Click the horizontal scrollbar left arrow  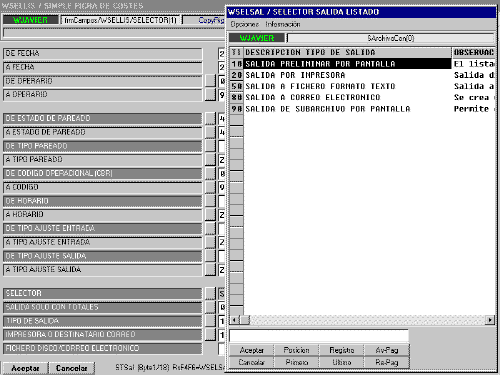click(x=234, y=320)
